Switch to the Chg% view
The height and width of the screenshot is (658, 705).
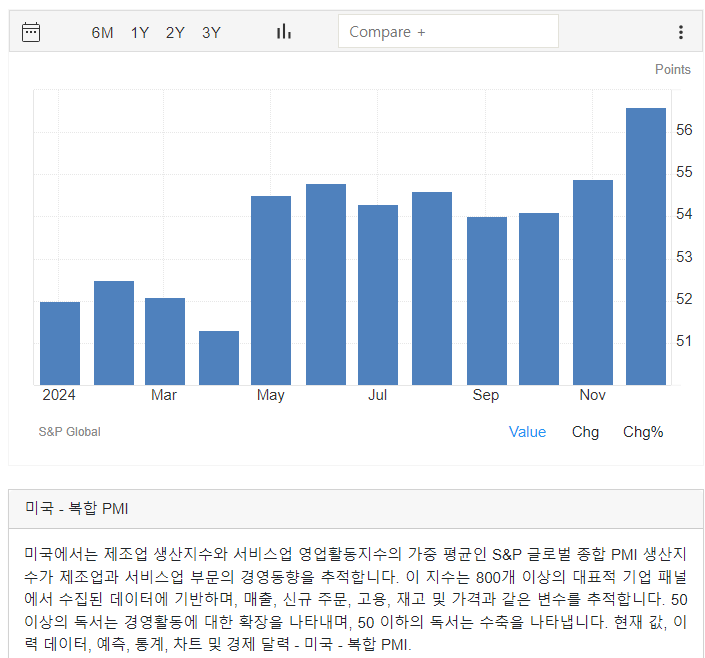pos(643,432)
